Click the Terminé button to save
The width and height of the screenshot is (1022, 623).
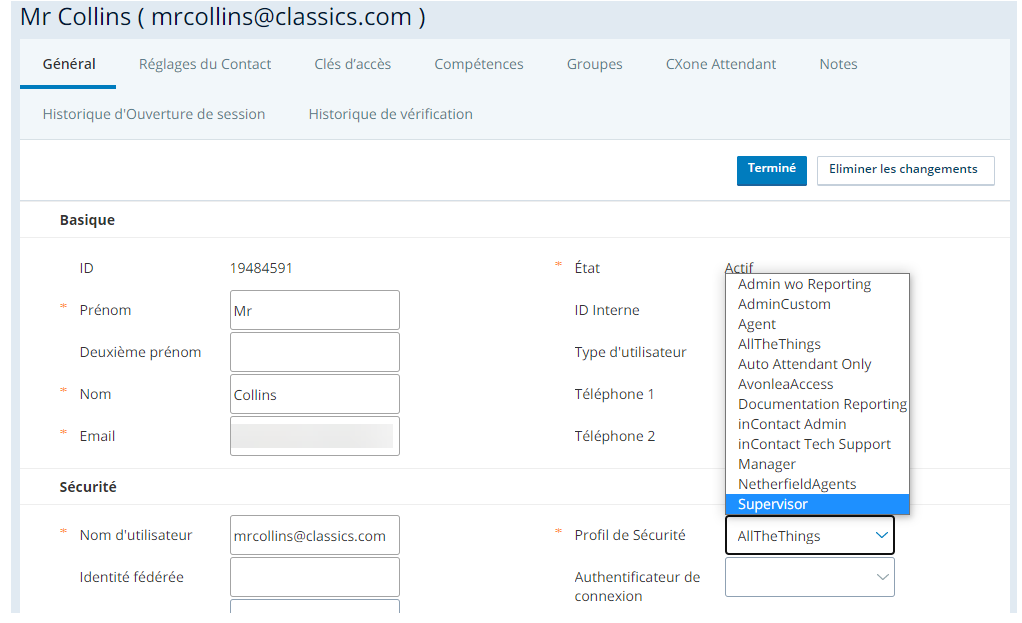[771, 170]
